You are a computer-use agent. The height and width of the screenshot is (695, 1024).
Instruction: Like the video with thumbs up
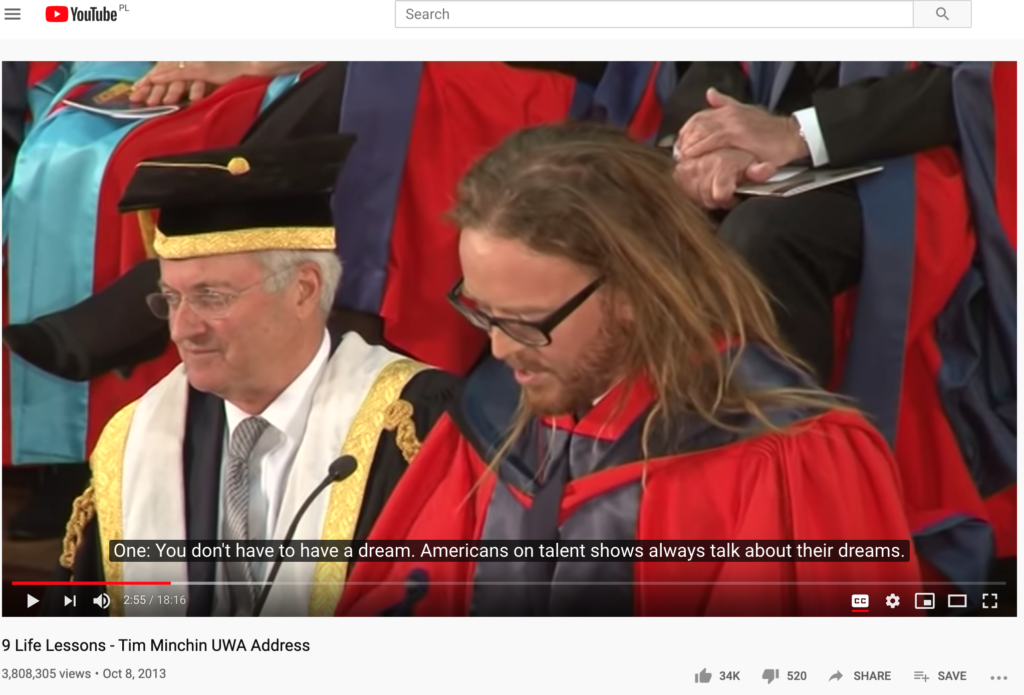click(x=716, y=676)
